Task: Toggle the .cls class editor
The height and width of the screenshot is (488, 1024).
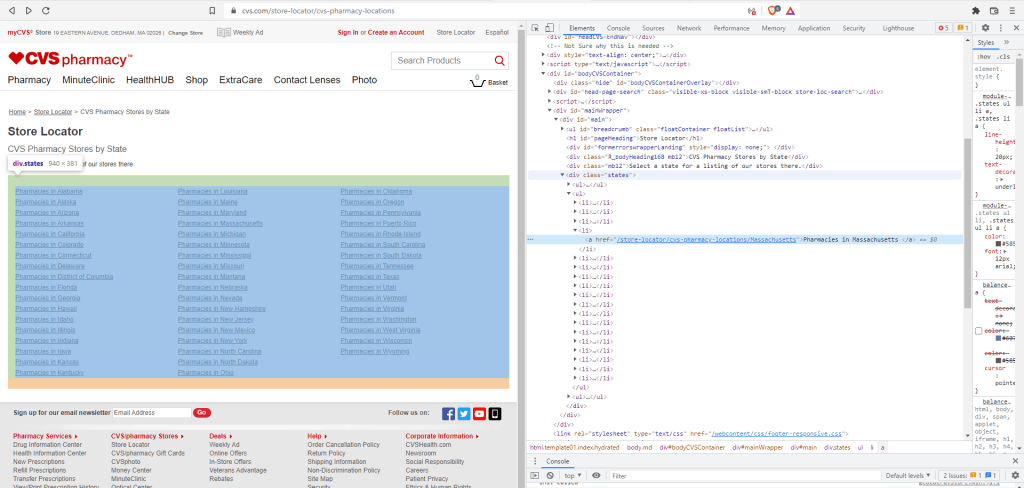Action: [1003, 56]
